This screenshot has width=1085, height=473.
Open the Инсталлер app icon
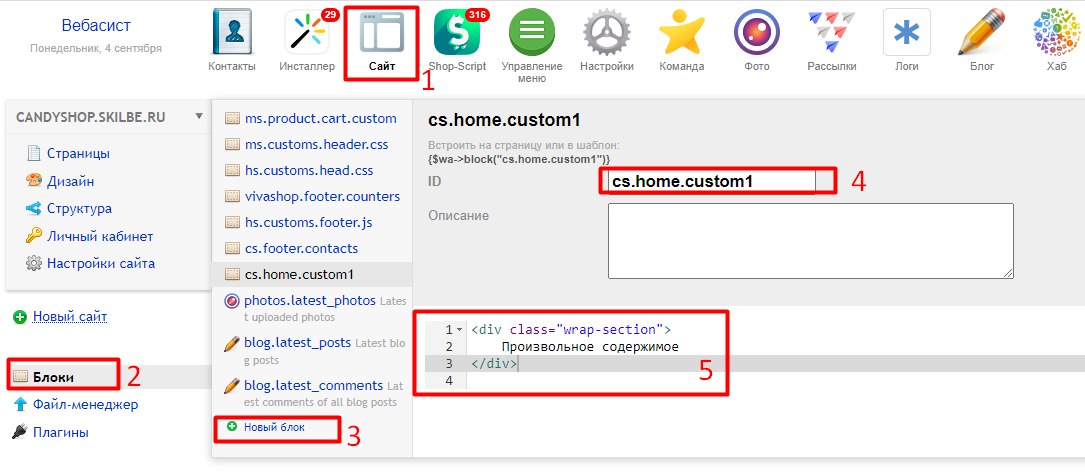click(307, 34)
